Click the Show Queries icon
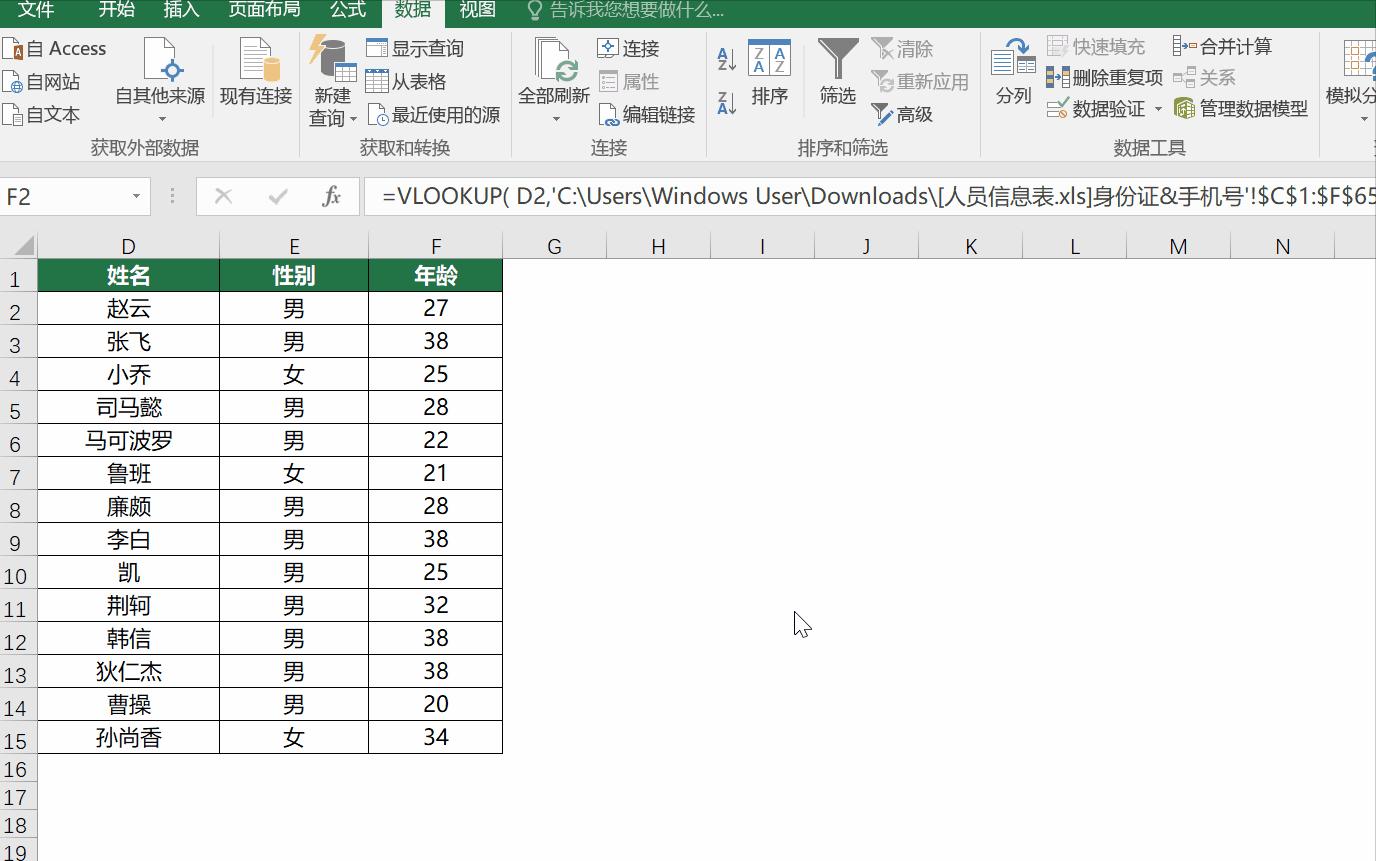1376x861 pixels. (376, 48)
